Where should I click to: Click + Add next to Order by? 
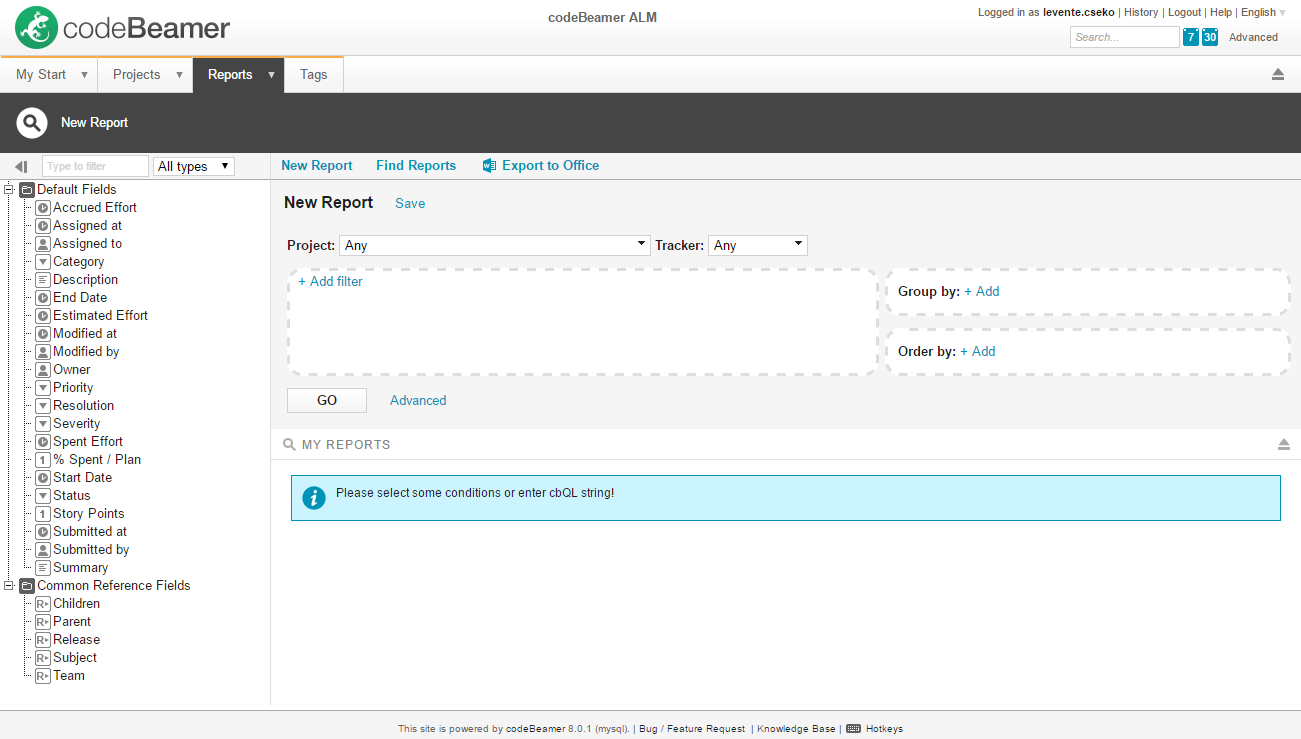[978, 352]
